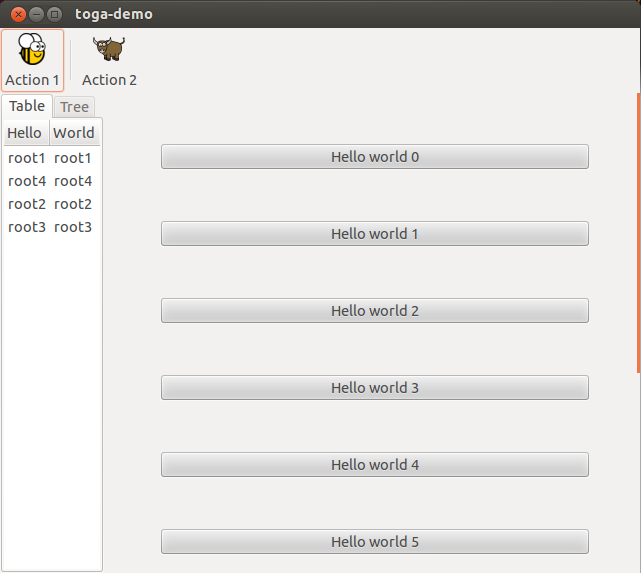Image resolution: width=641 pixels, height=573 pixels.
Task: Minimize the toga-demo window
Action: point(36,14)
